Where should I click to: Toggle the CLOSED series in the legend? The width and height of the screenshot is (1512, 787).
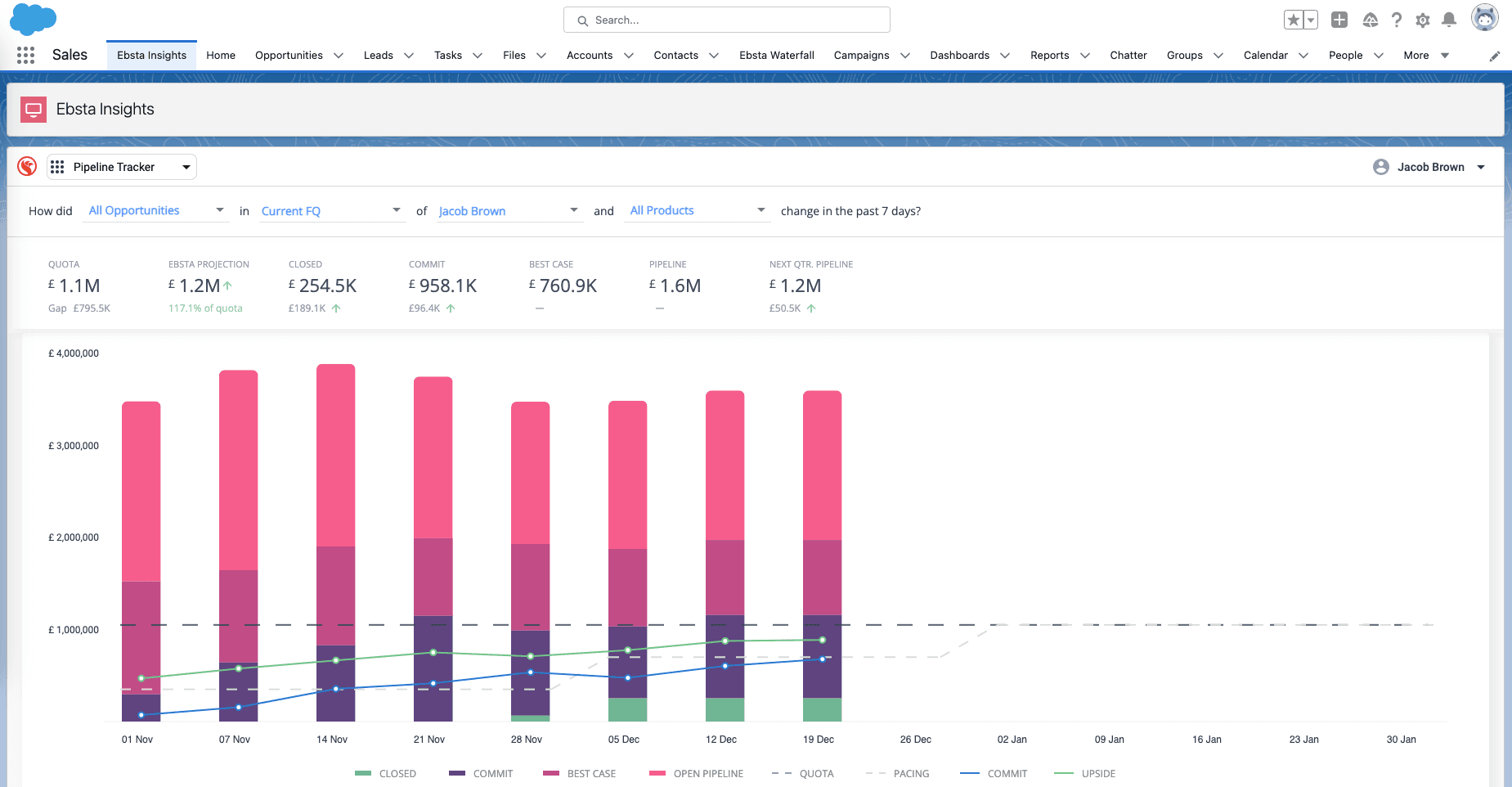386,774
